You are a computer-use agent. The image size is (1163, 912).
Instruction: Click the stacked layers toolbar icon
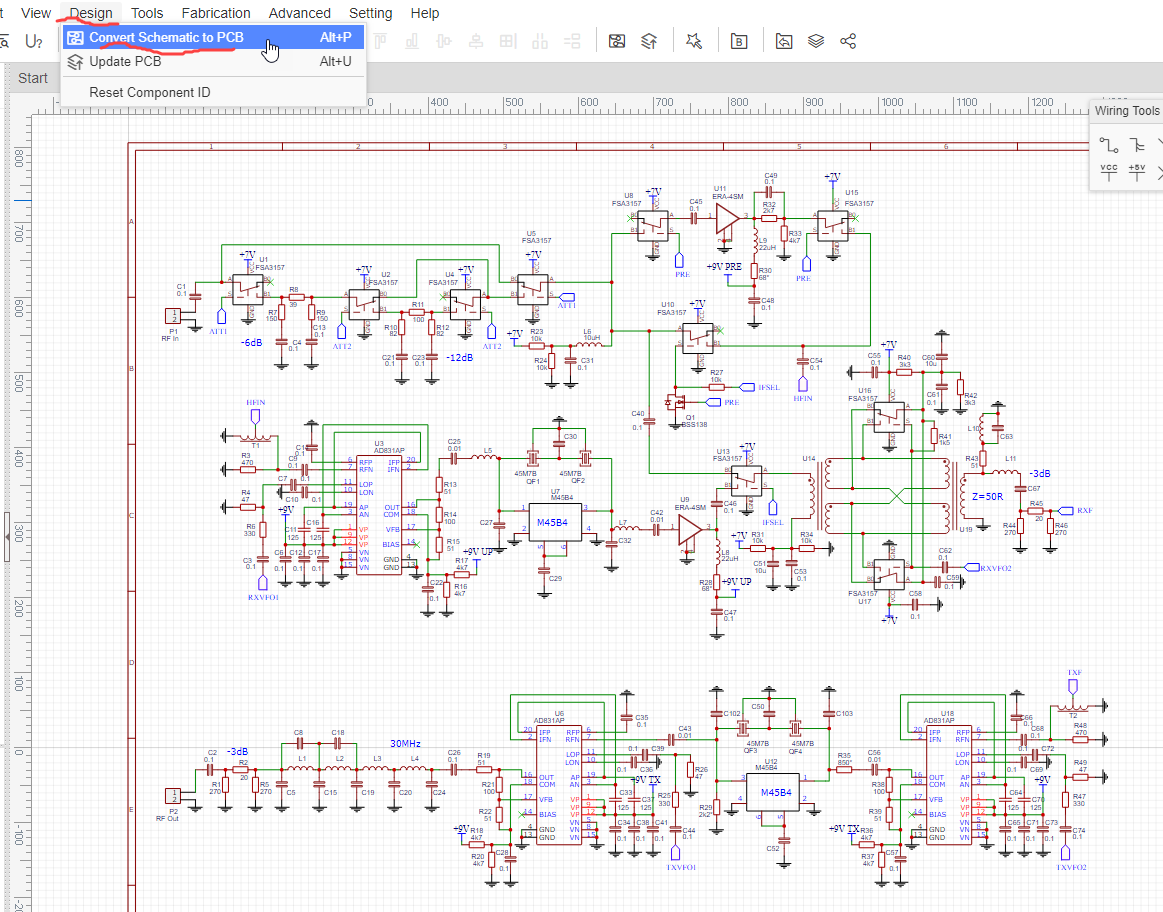point(816,41)
